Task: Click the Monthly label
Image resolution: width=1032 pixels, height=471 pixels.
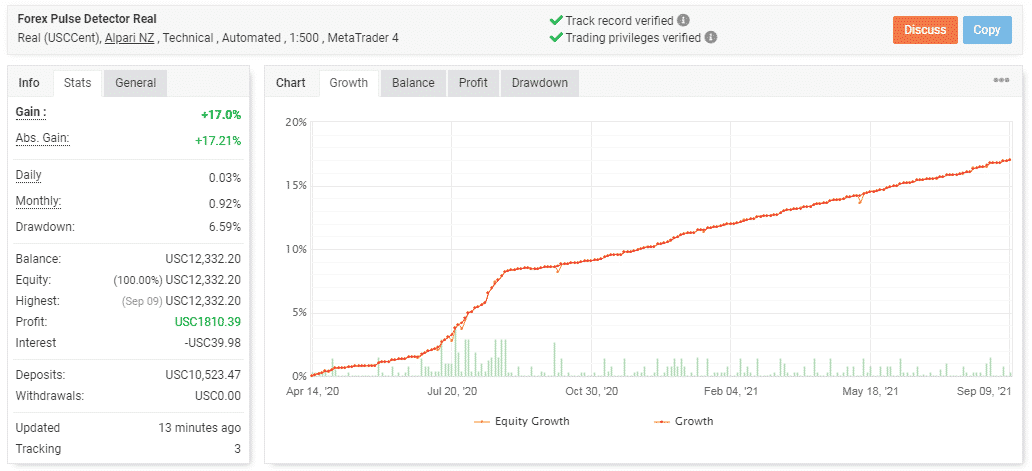Action: 38,201
